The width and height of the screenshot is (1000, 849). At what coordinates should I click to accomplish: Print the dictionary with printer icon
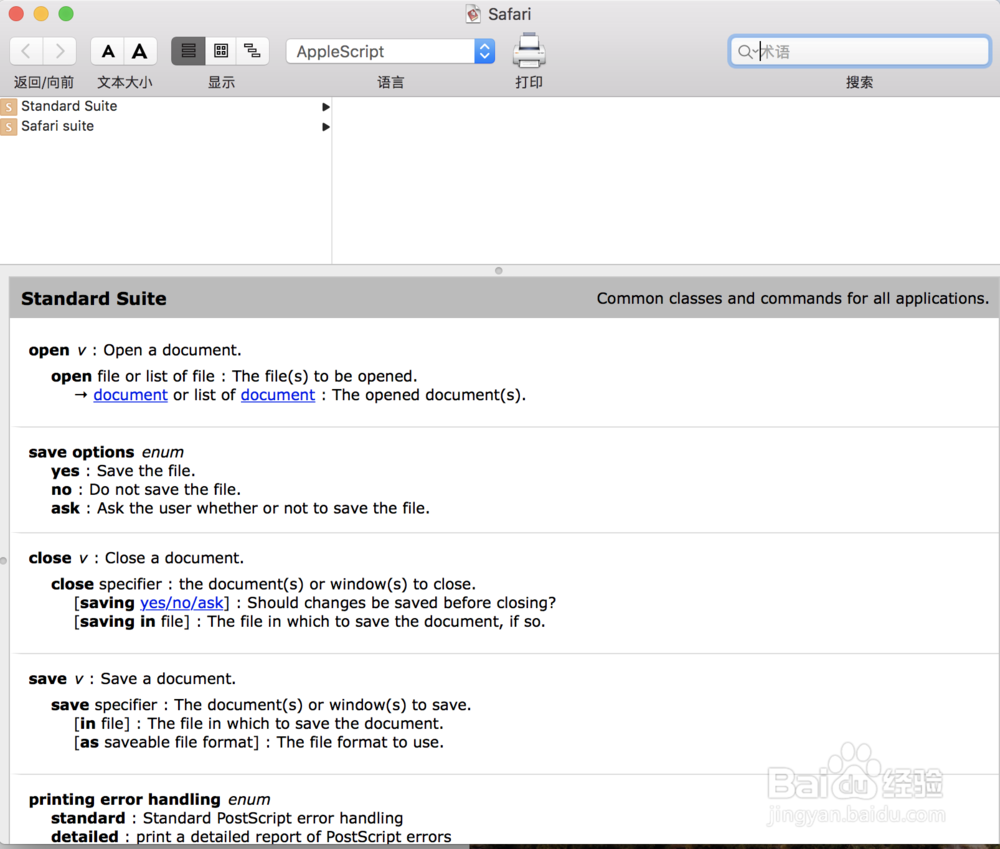[x=529, y=50]
